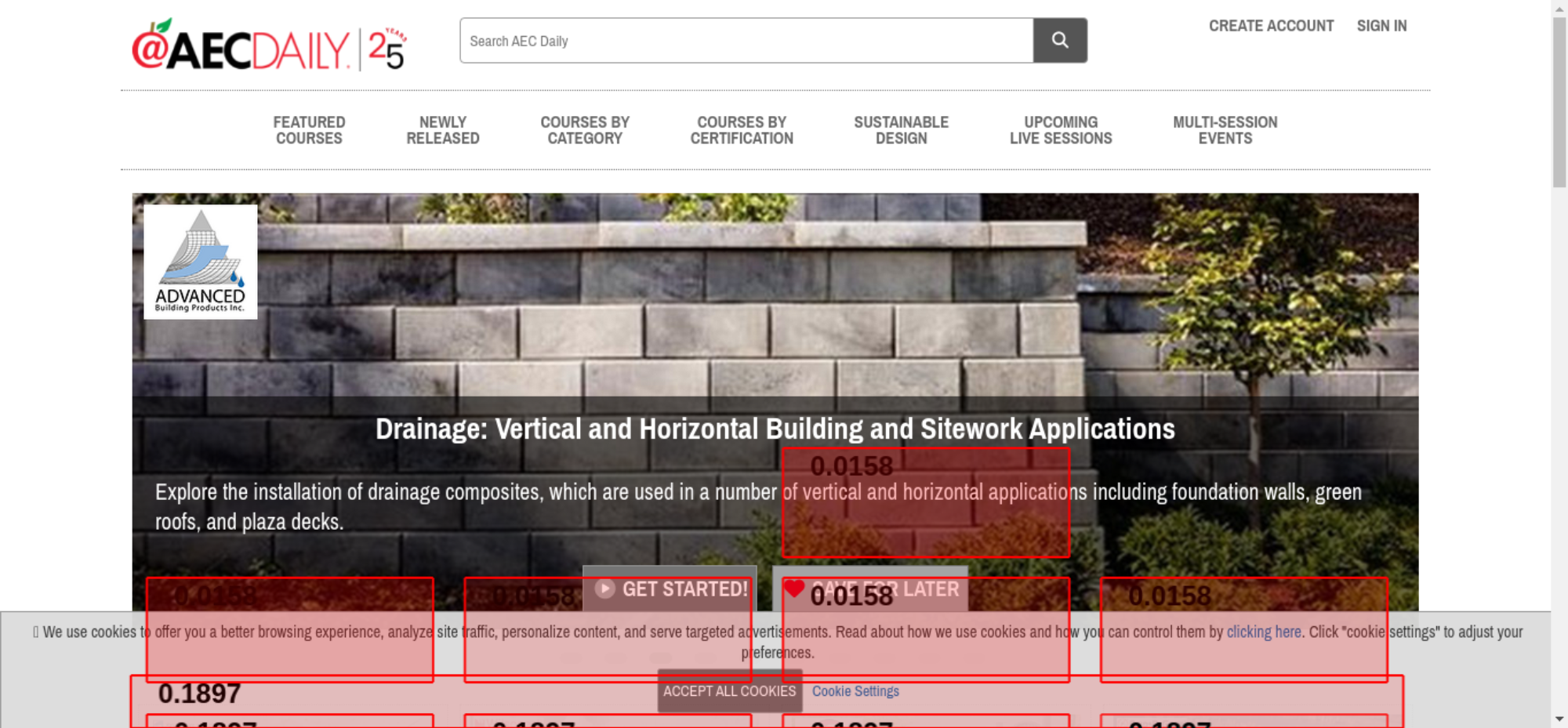Viewport: 1568px width, 728px height.
Task: Click the red heart Save for Later icon
Action: [794, 588]
